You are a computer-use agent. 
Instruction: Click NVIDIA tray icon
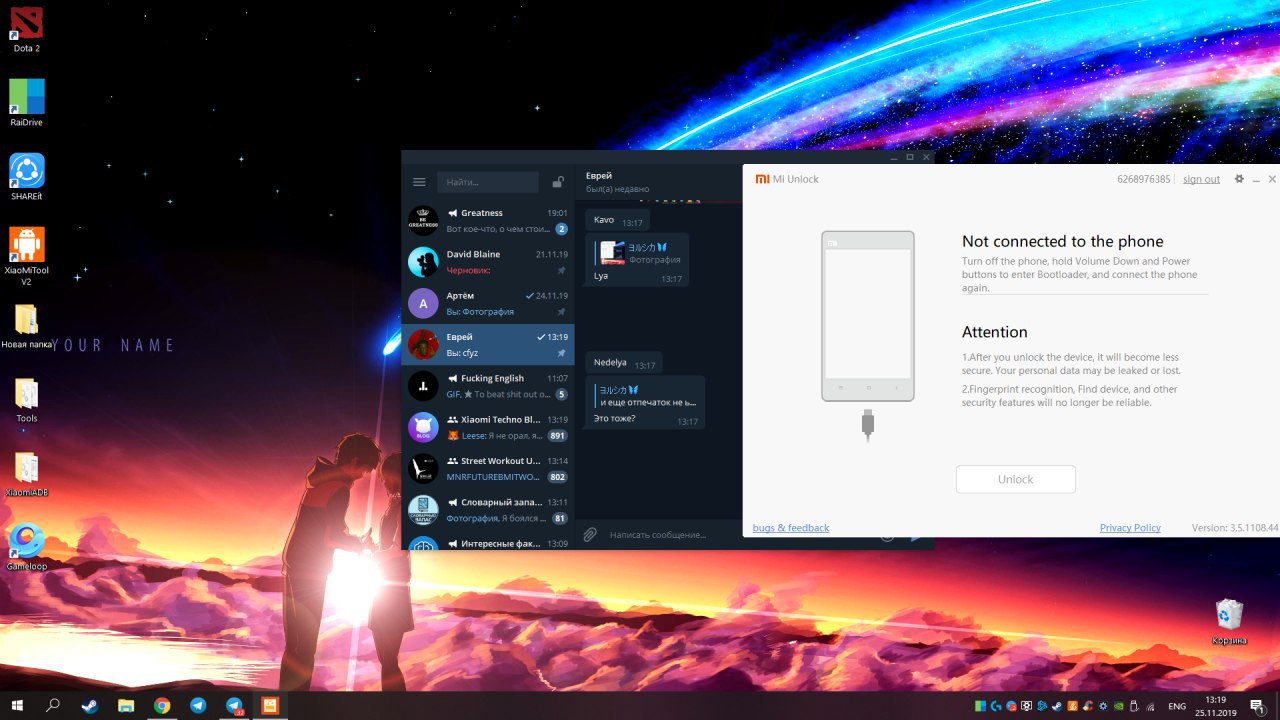point(1118,706)
